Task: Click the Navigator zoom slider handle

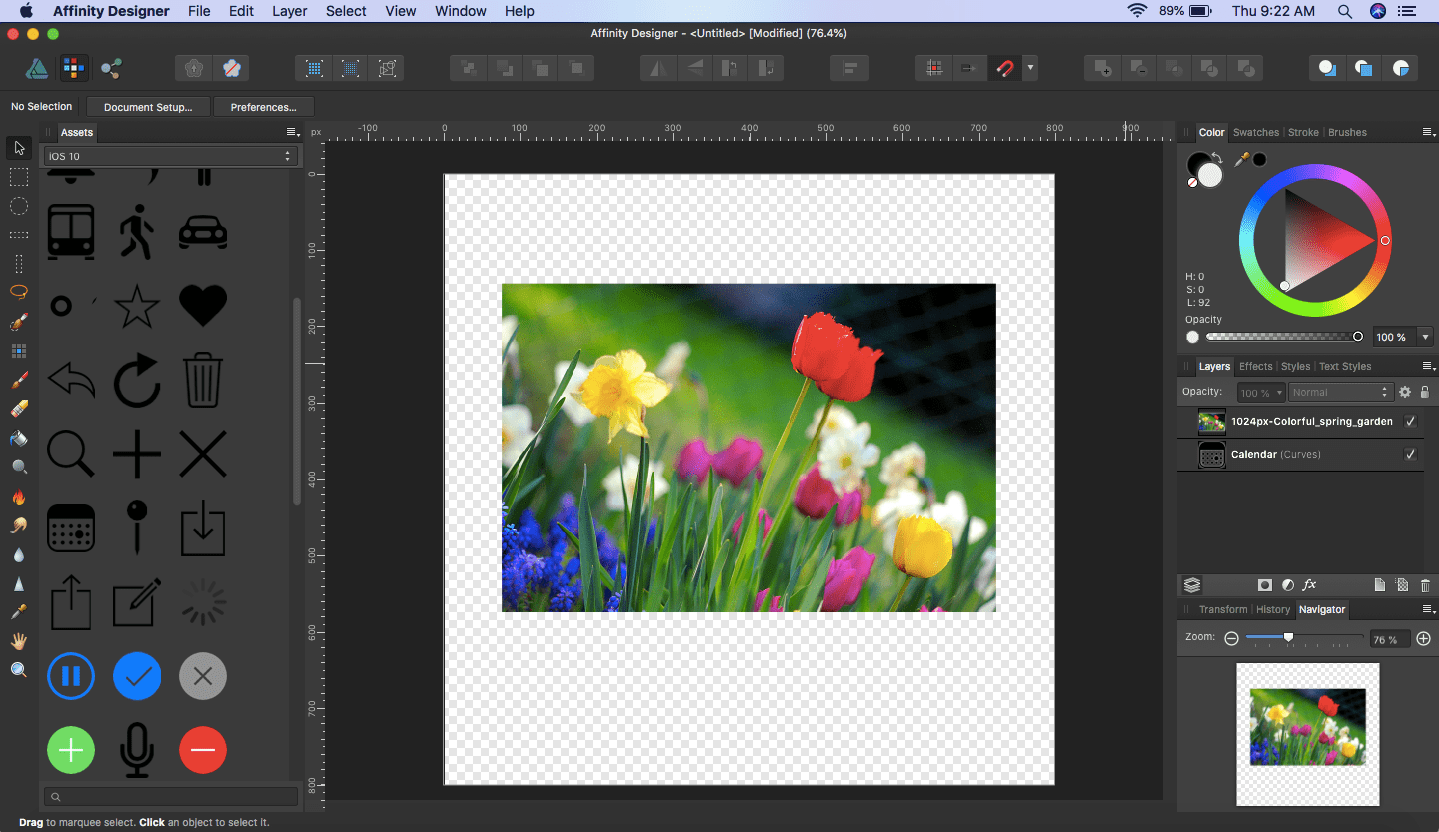Action: 1288,637
